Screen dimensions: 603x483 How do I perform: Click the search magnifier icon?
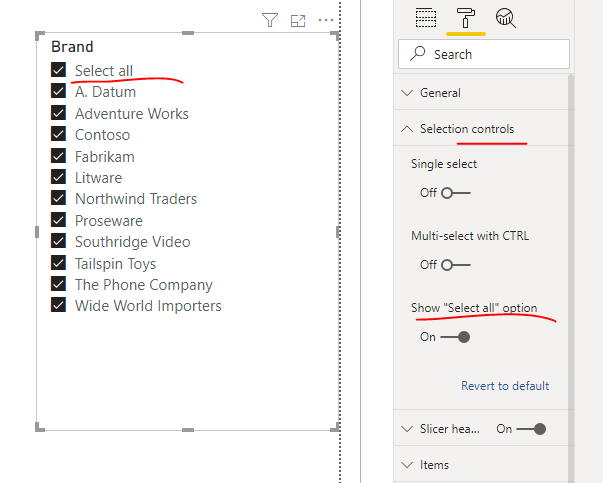pos(418,54)
